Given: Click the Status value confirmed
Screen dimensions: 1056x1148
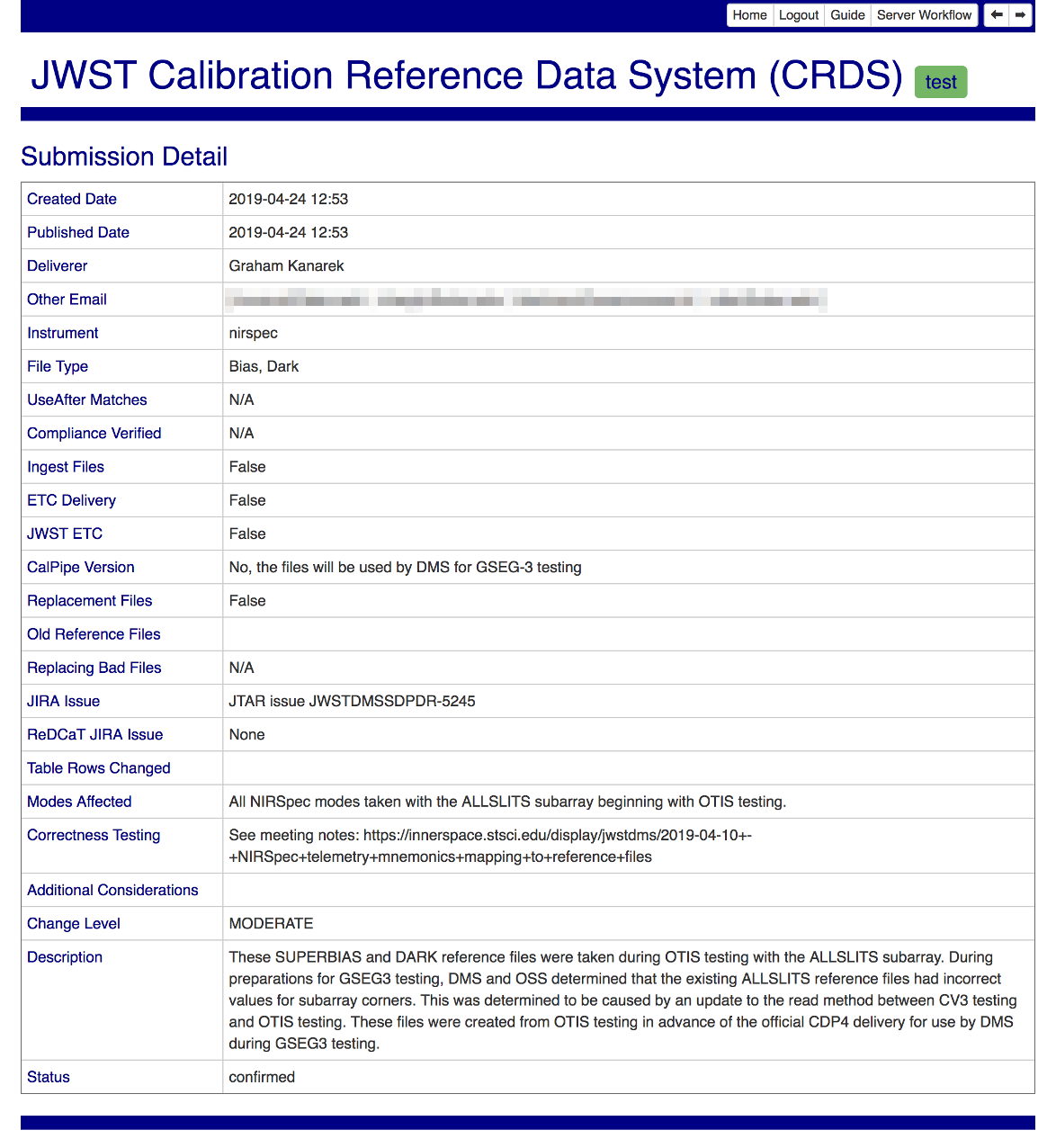Looking at the screenshot, I should click(262, 1077).
